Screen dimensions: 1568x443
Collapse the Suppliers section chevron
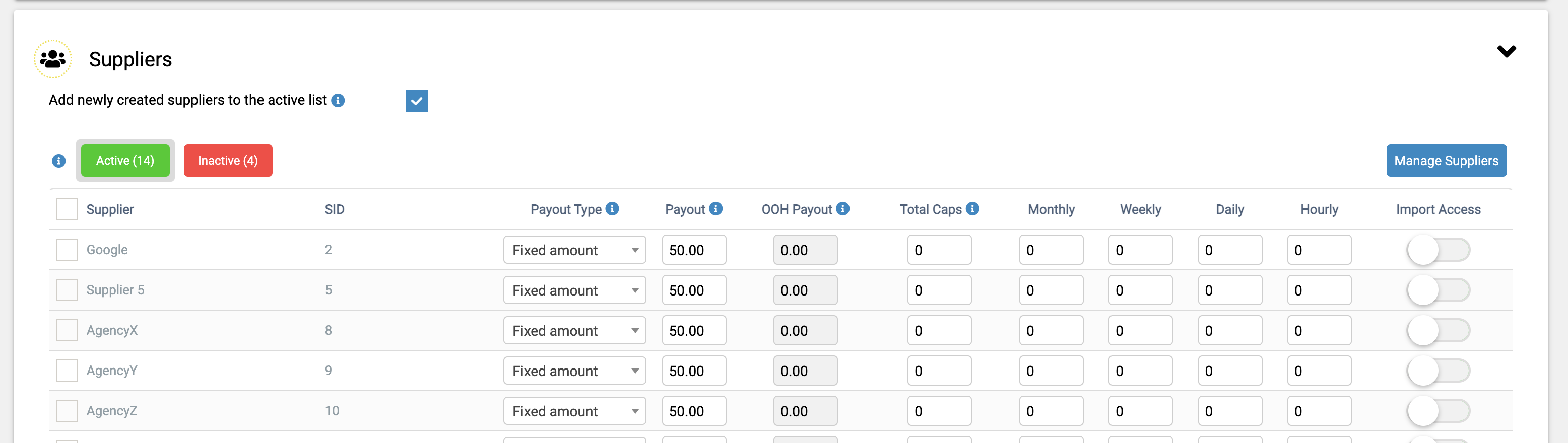coord(1507,52)
